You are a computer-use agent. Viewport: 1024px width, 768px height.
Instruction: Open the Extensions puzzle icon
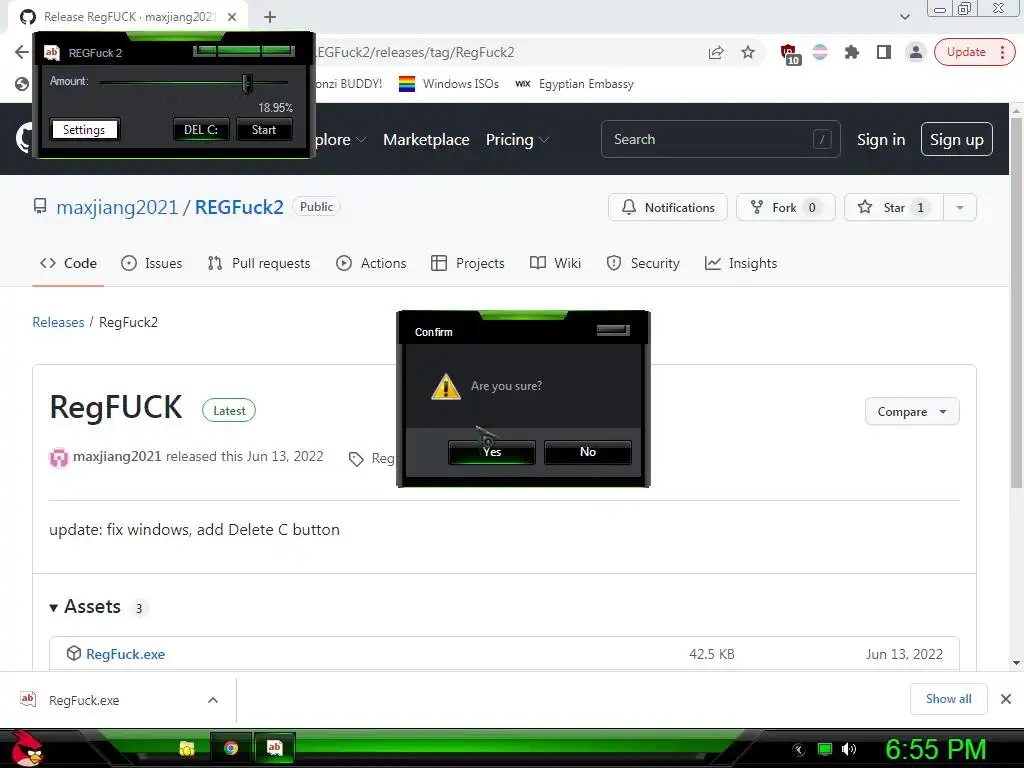tap(852, 52)
